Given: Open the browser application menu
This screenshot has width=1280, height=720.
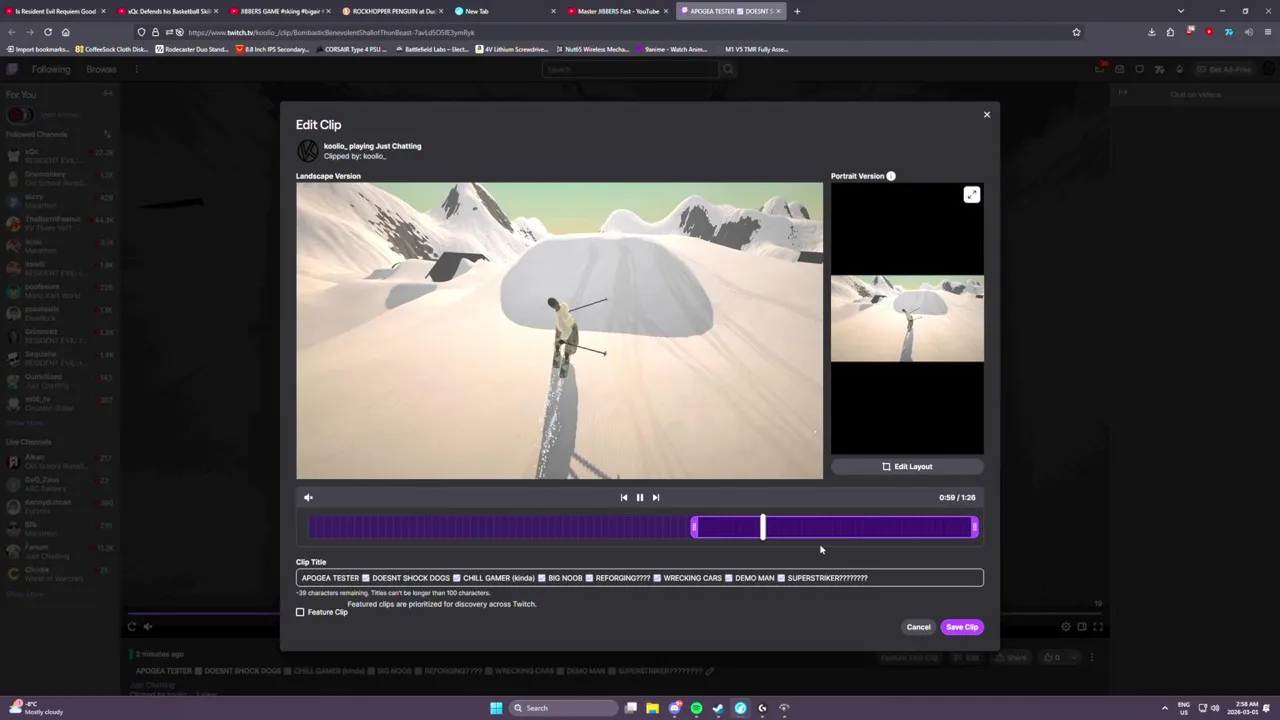Looking at the screenshot, I should click(1266, 32).
